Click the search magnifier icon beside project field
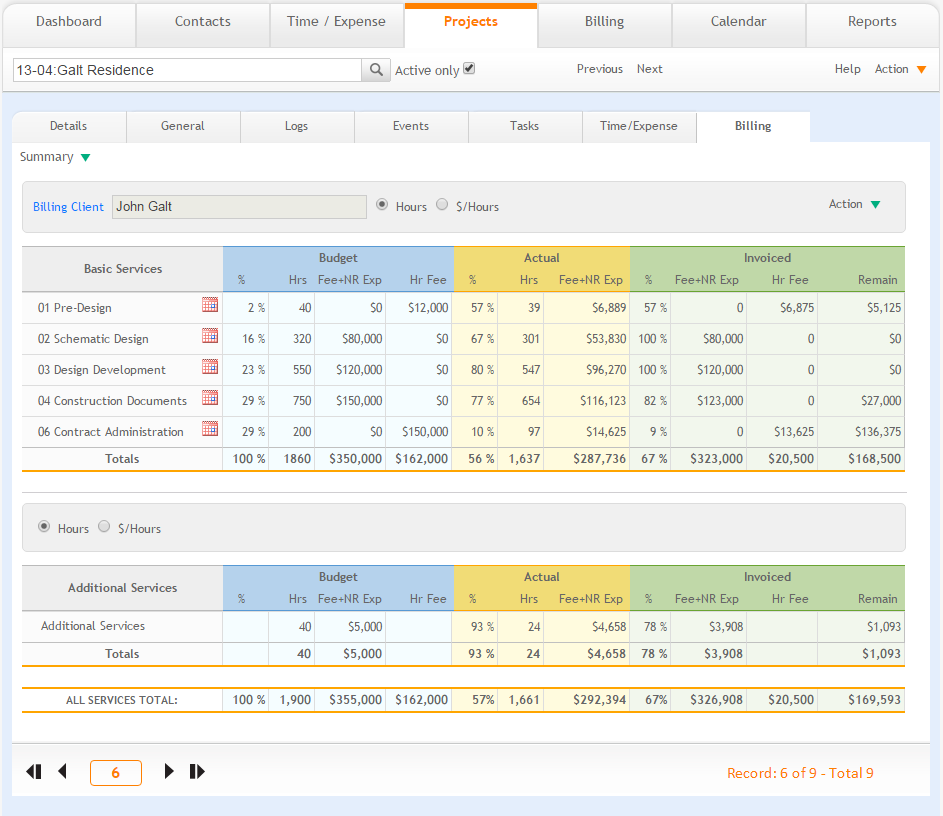943x816 pixels. [x=376, y=70]
